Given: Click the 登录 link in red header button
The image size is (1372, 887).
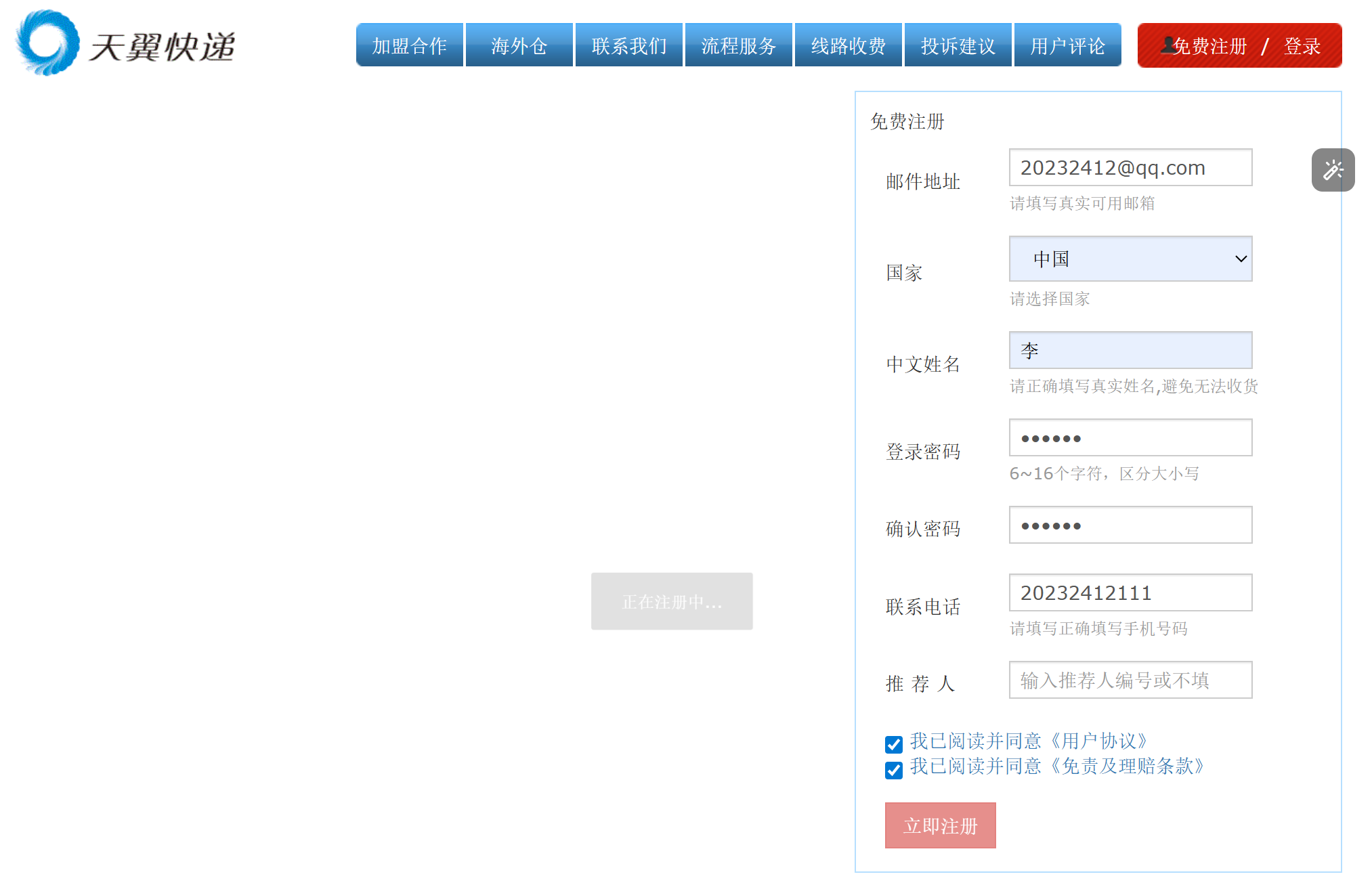Looking at the screenshot, I should click(1302, 46).
